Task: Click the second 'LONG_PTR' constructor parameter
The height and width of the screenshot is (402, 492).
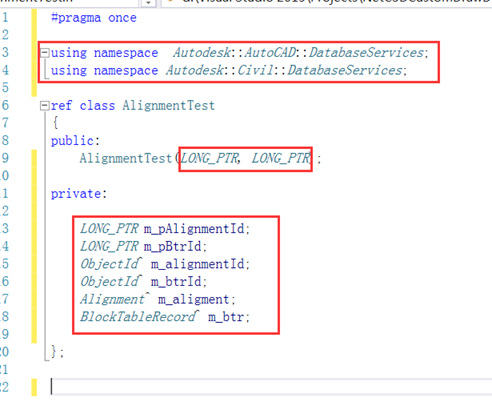Action: [x=281, y=159]
